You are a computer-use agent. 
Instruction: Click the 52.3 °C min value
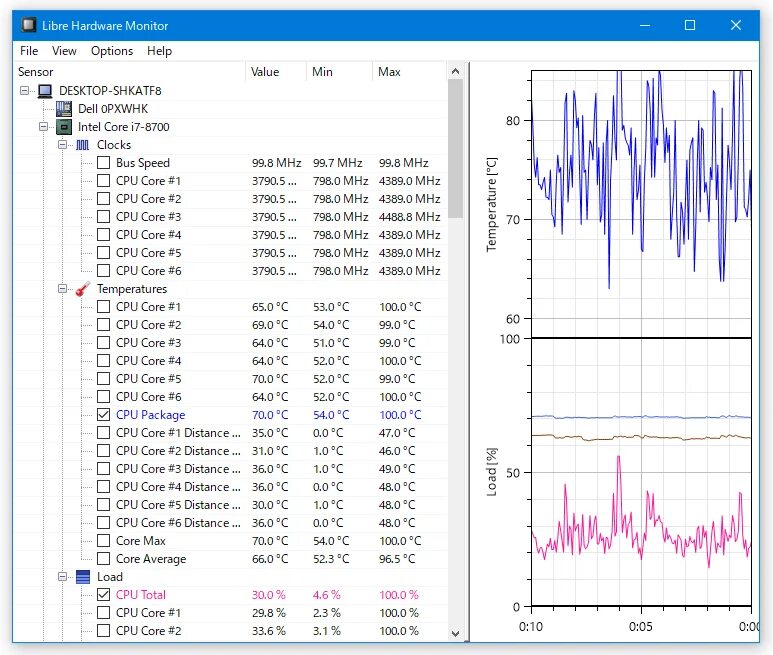[x=331, y=559]
